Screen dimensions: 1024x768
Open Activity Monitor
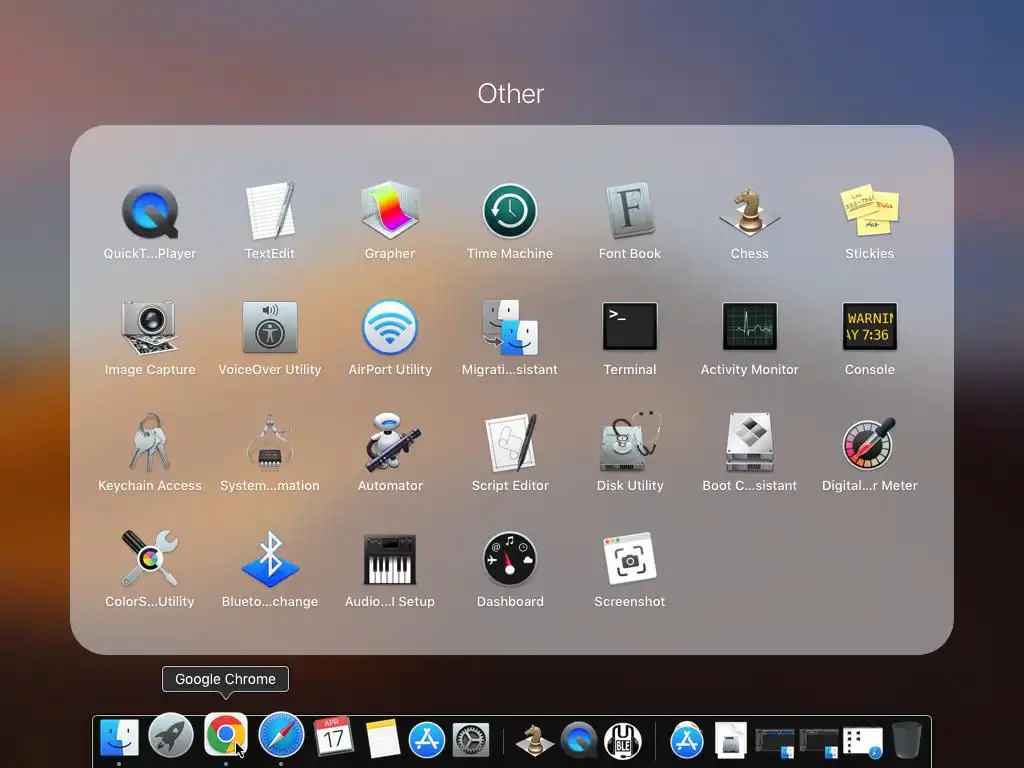pyautogui.click(x=750, y=326)
